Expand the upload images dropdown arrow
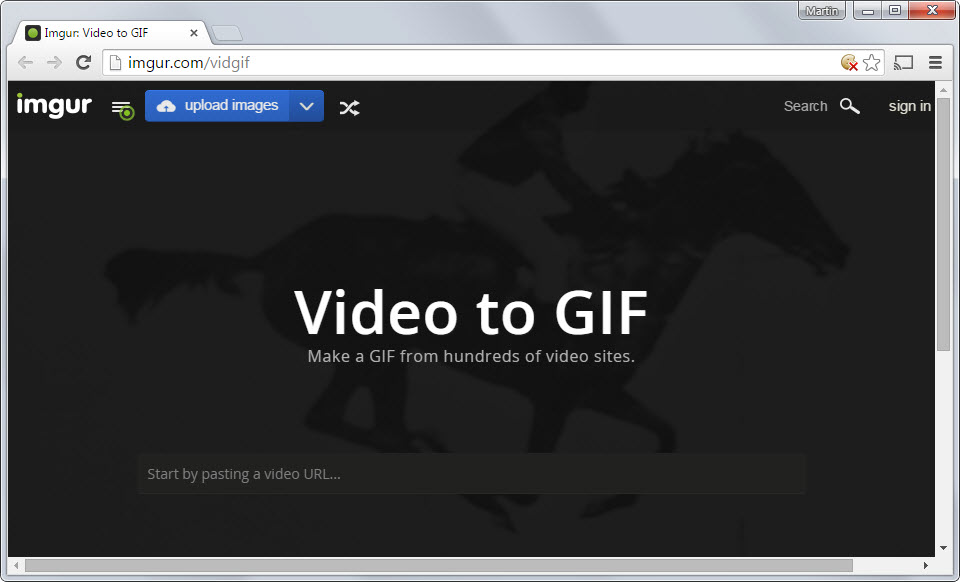 point(307,106)
